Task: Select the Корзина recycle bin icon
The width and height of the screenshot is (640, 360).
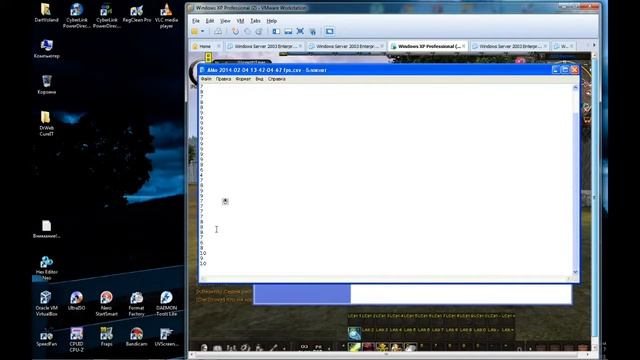Action: point(47,84)
